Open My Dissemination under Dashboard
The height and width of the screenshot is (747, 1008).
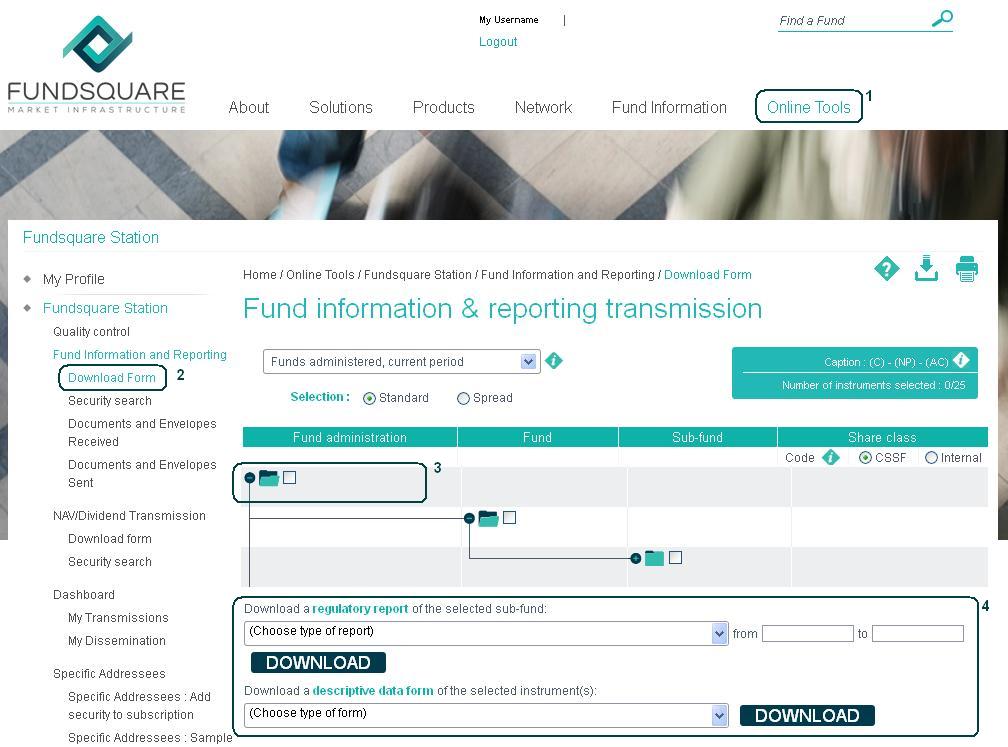(x=117, y=641)
